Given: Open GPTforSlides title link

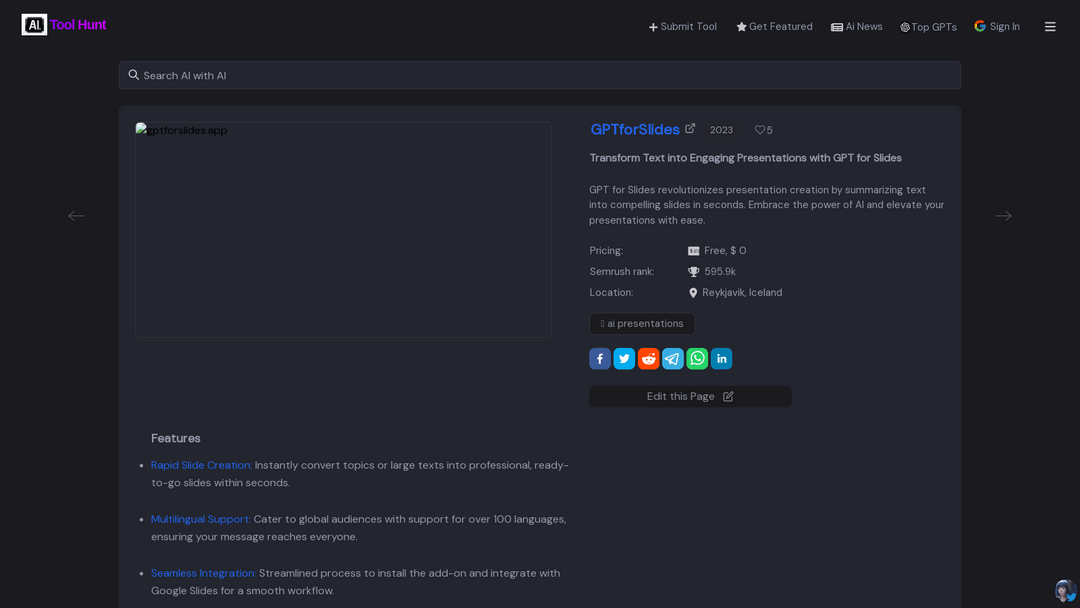Looking at the screenshot, I should coord(635,129).
